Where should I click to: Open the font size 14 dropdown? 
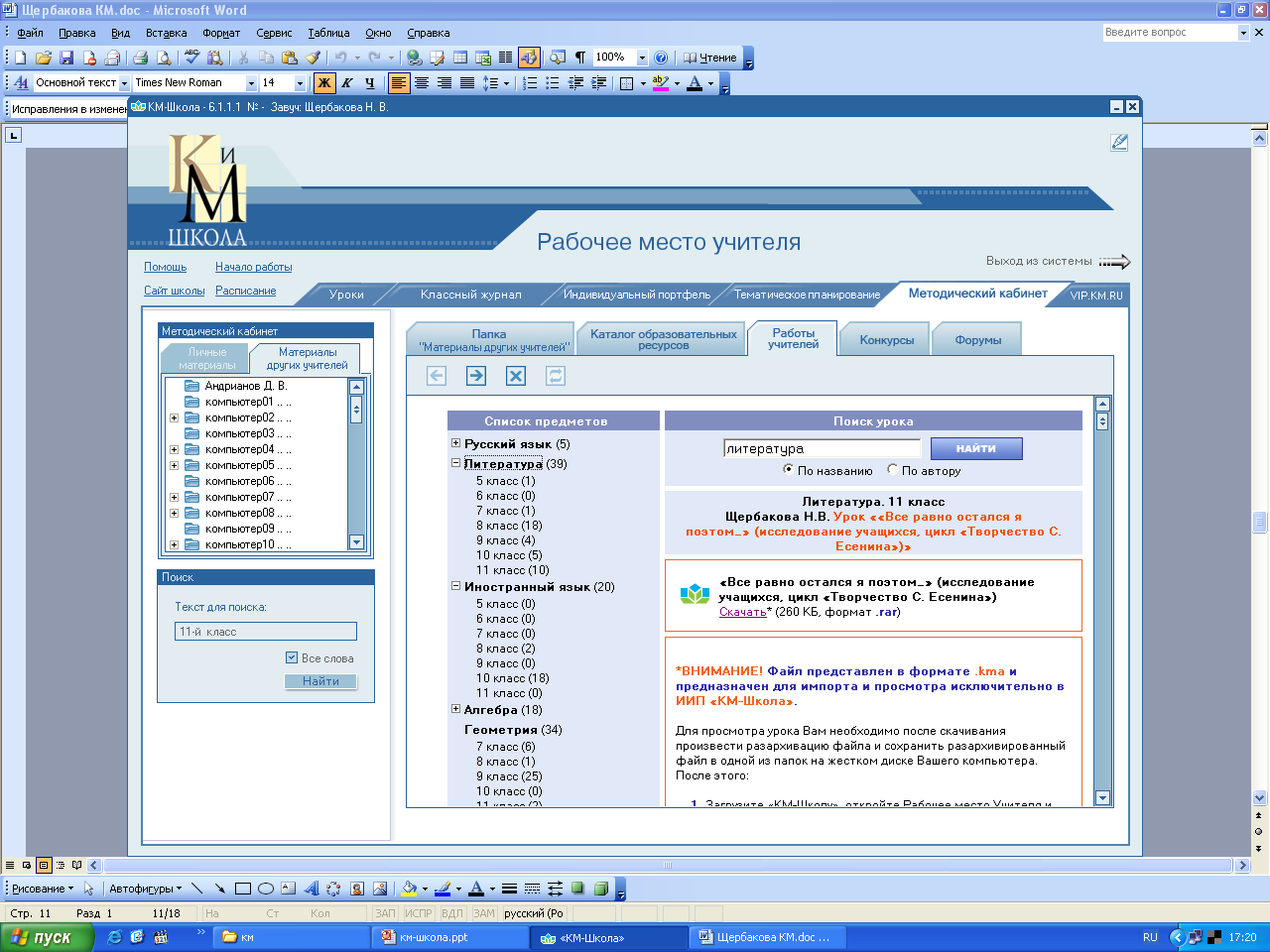point(301,83)
